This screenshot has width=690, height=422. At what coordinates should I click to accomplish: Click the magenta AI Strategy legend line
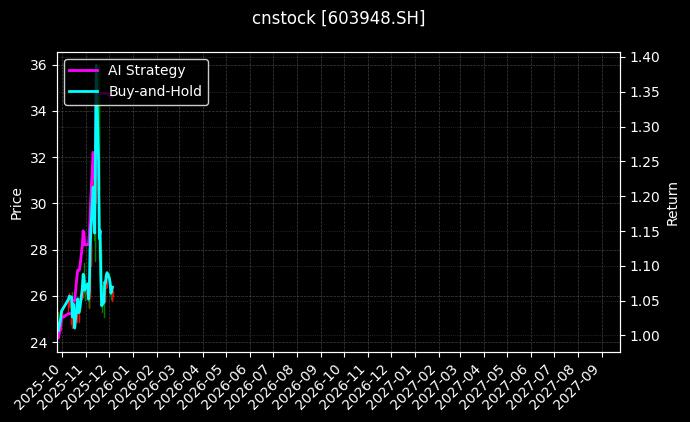pyautogui.click(x=82, y=70)
